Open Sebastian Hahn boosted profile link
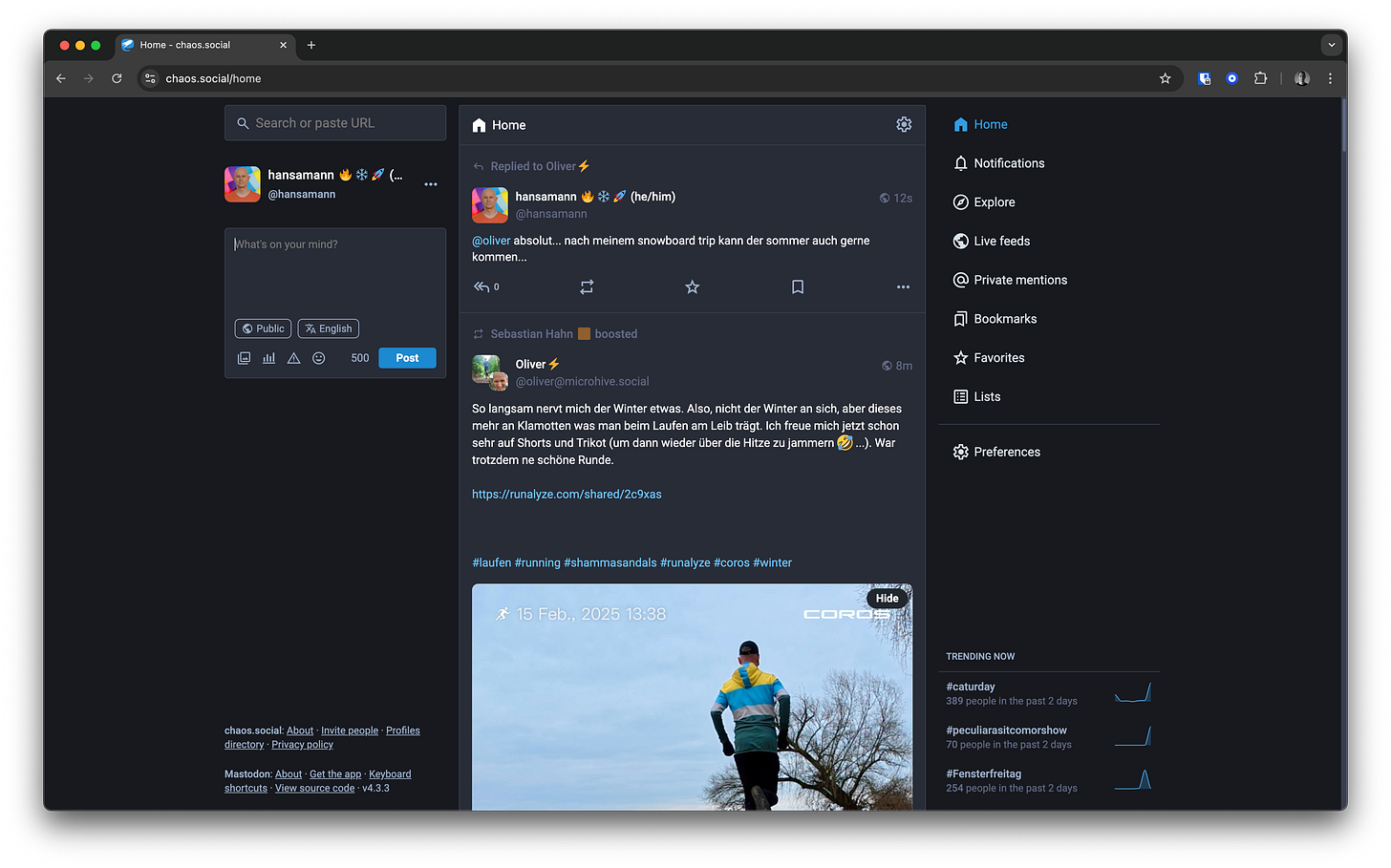Viewport: 1391px width, 868px height. point(531,334)
